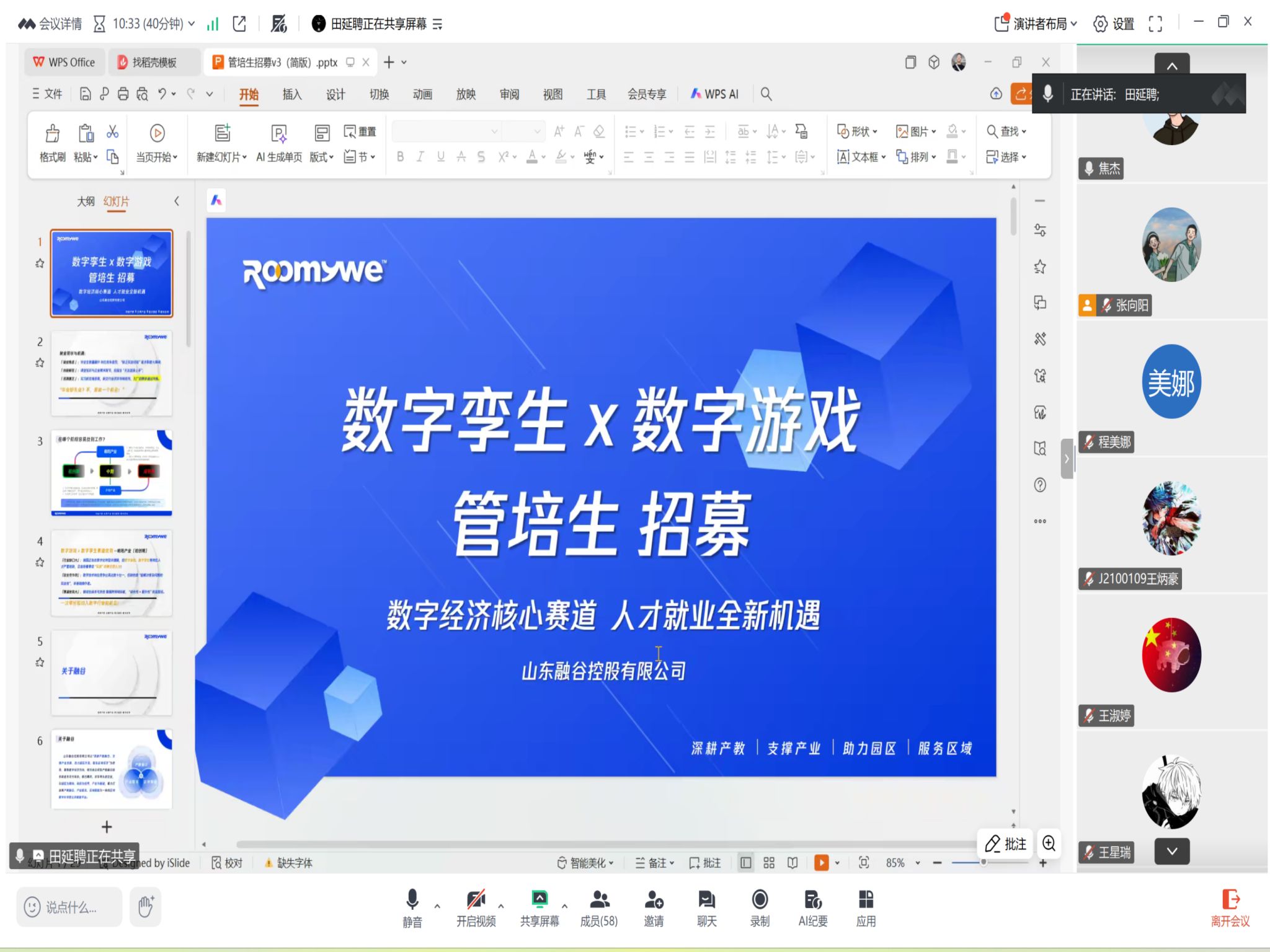Viewport: 1270px width, 952px height.
Task: Toggle fullscreen mode for the meeting
Action: coord(1155,24)
